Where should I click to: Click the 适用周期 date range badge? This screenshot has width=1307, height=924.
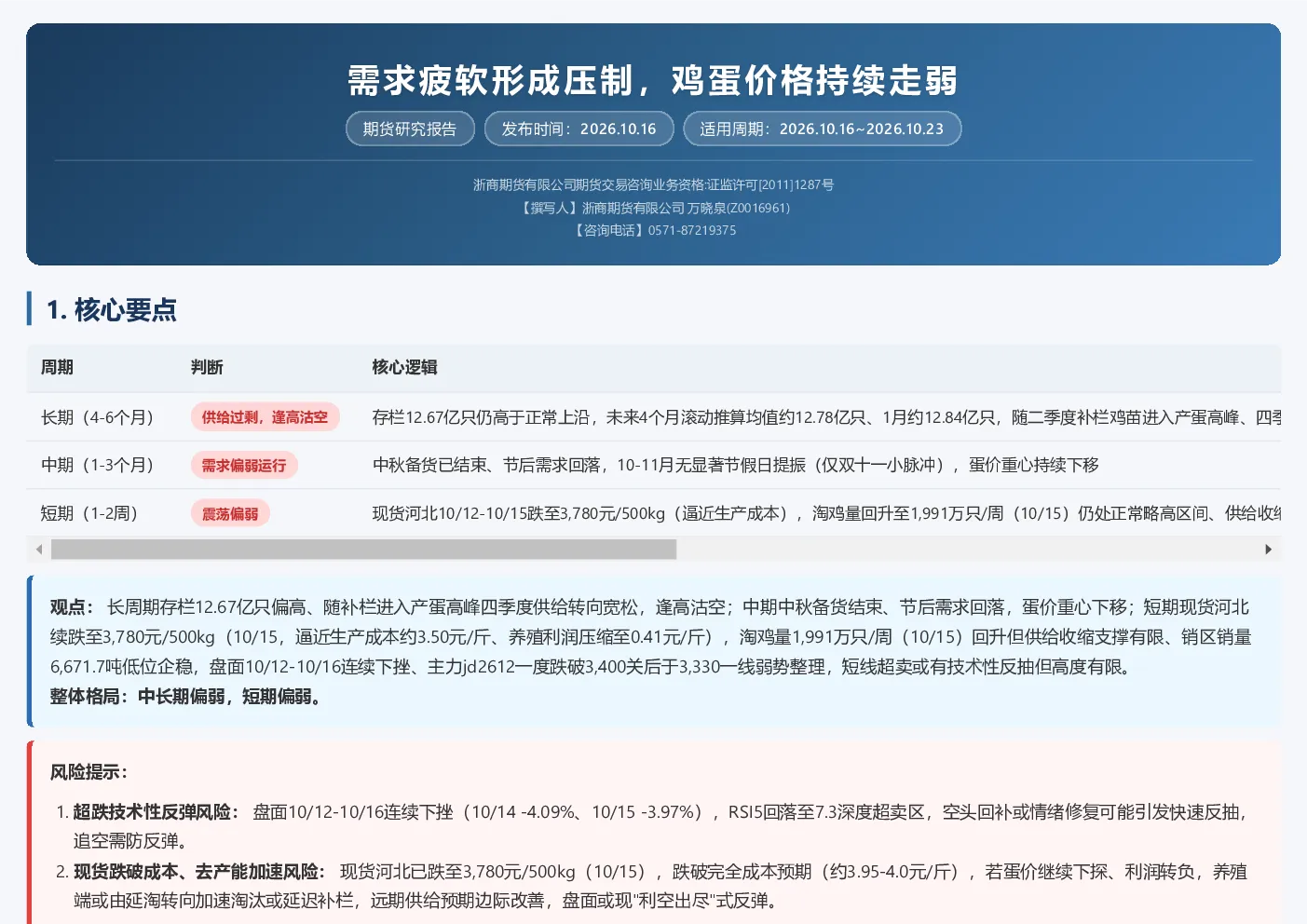tap(822, 129)
